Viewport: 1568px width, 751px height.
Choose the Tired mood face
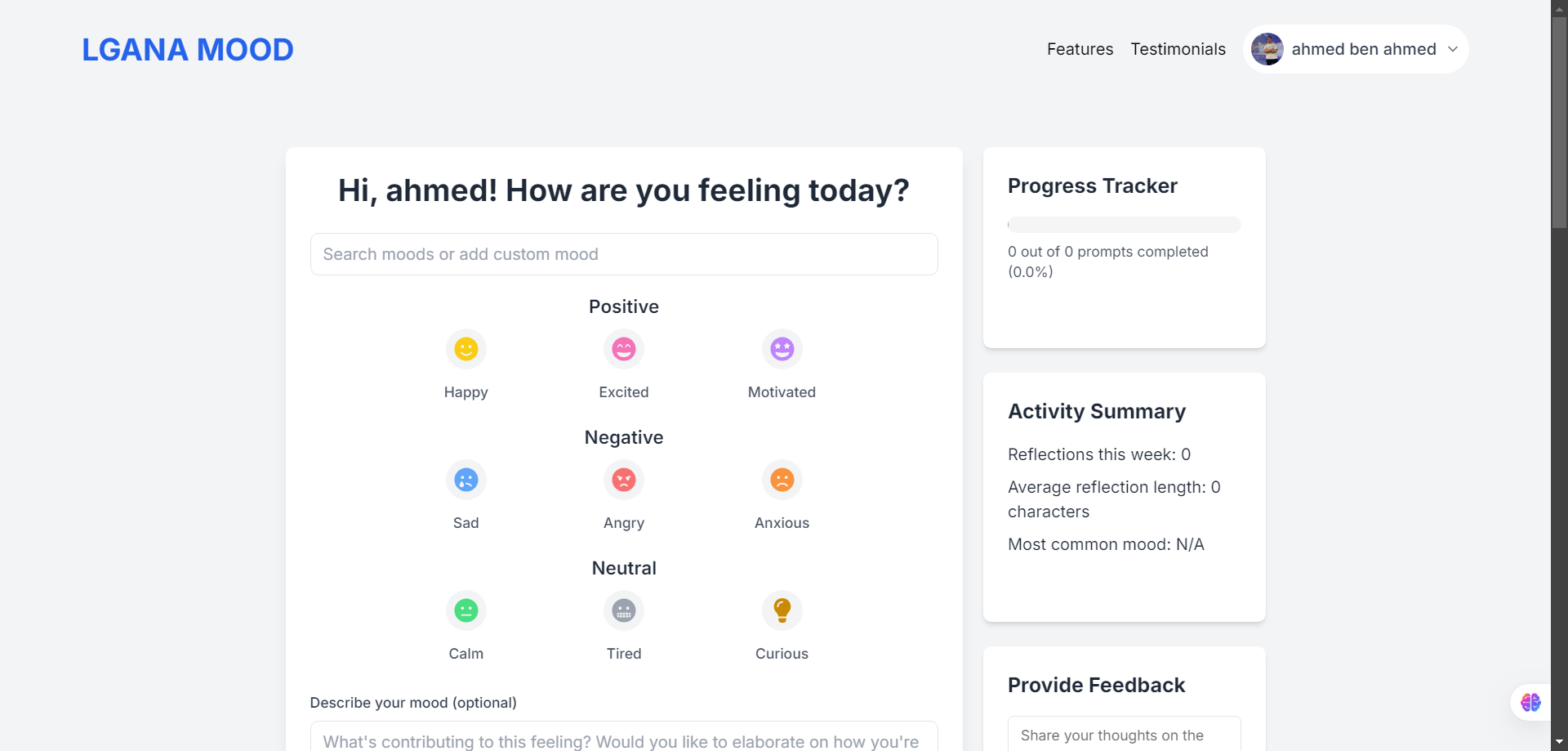click(x=624, y=611)
